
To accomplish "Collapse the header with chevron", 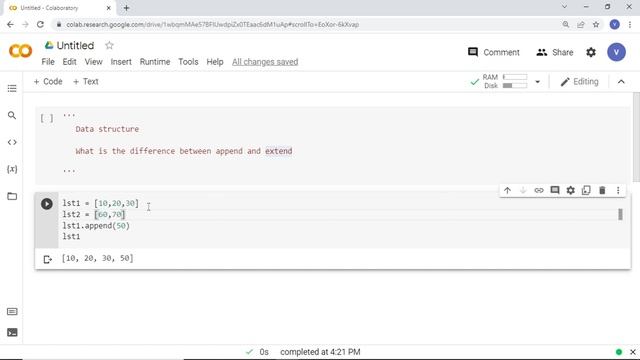I will 621,82.
